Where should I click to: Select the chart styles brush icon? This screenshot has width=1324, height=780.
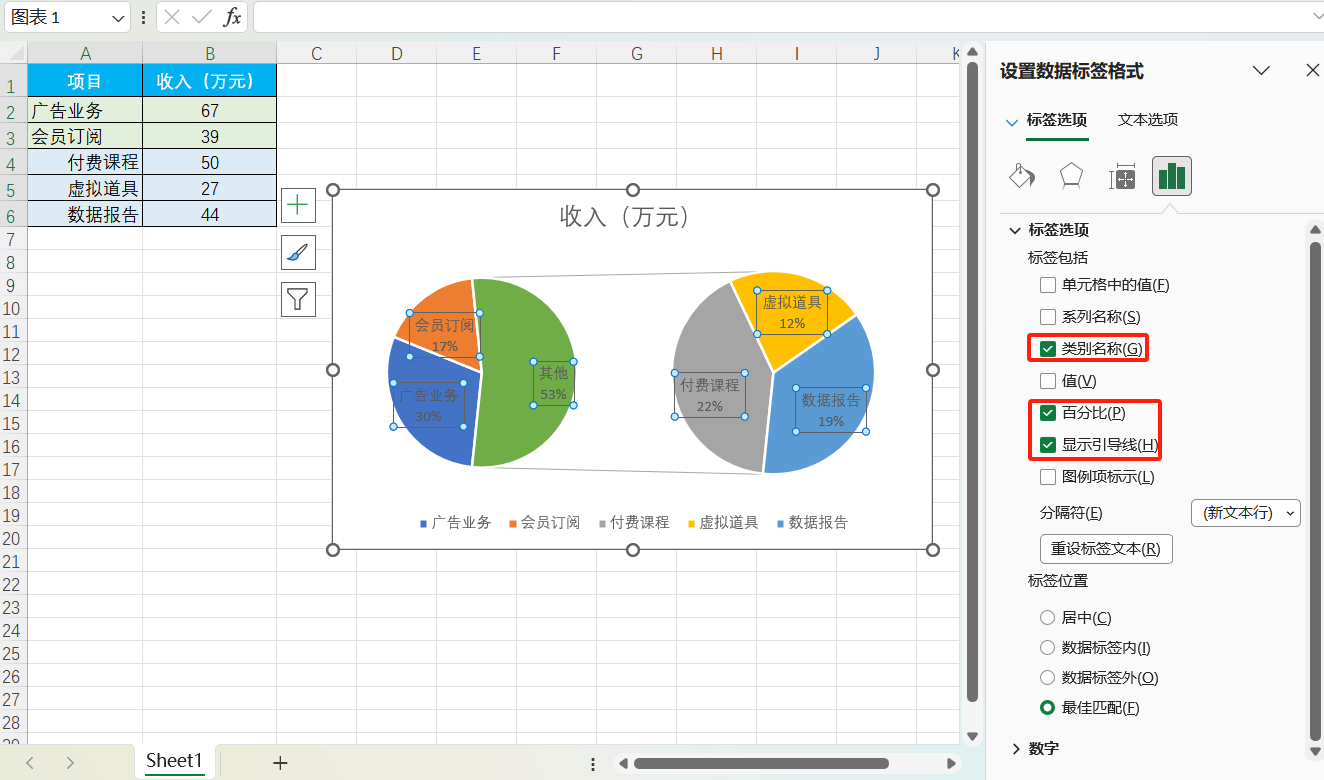pyautogui.click(x=297, y=252)
